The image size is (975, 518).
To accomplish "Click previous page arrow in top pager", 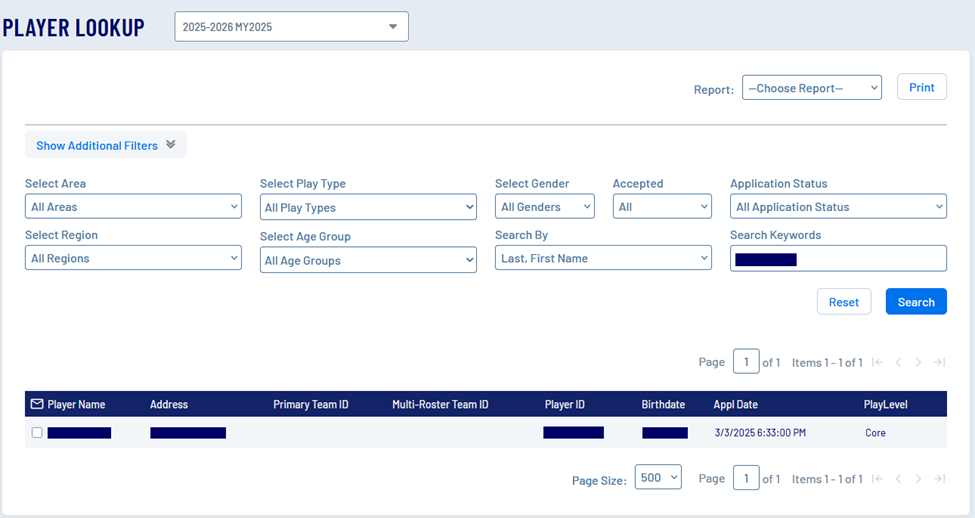I will 898,362.
